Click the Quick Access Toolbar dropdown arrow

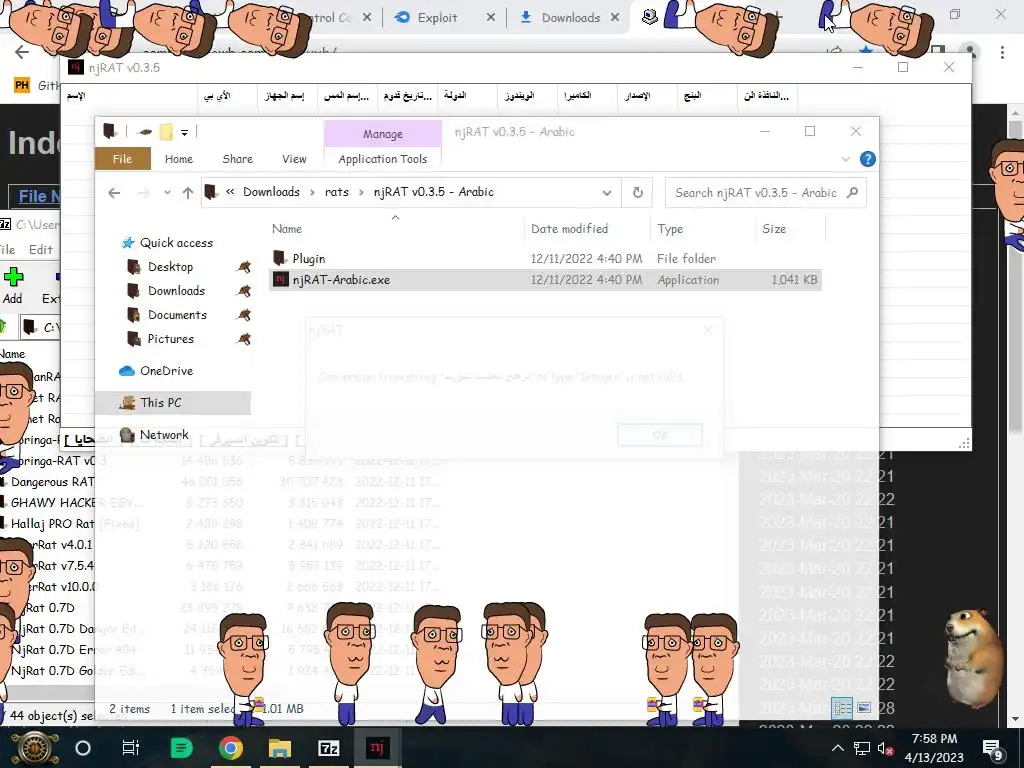pos(185,133)
